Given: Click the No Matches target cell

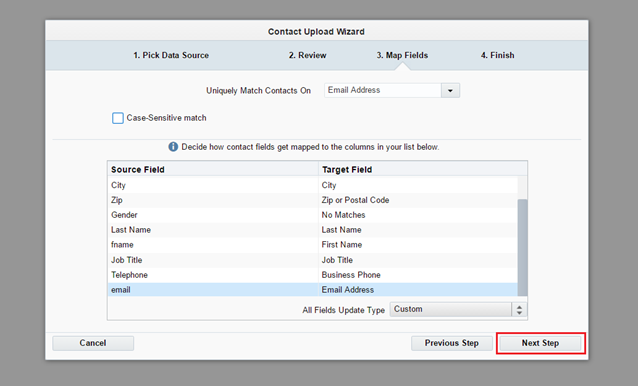Looking at the screenshot, I should tap(418, 215).
